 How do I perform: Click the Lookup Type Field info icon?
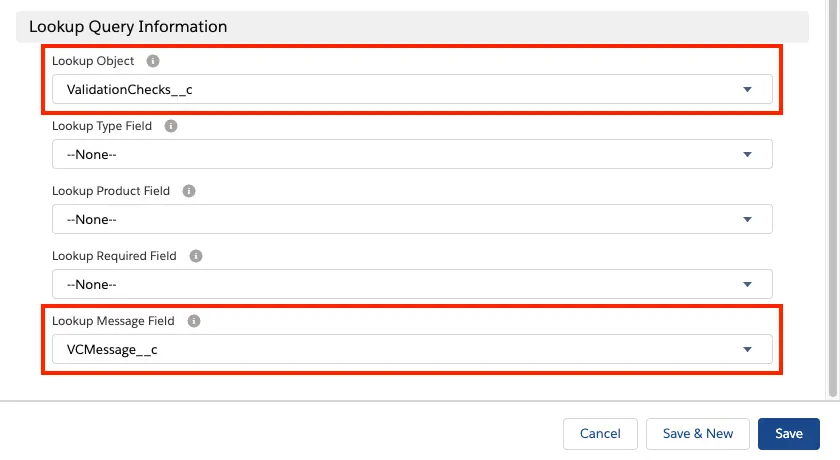171,126
